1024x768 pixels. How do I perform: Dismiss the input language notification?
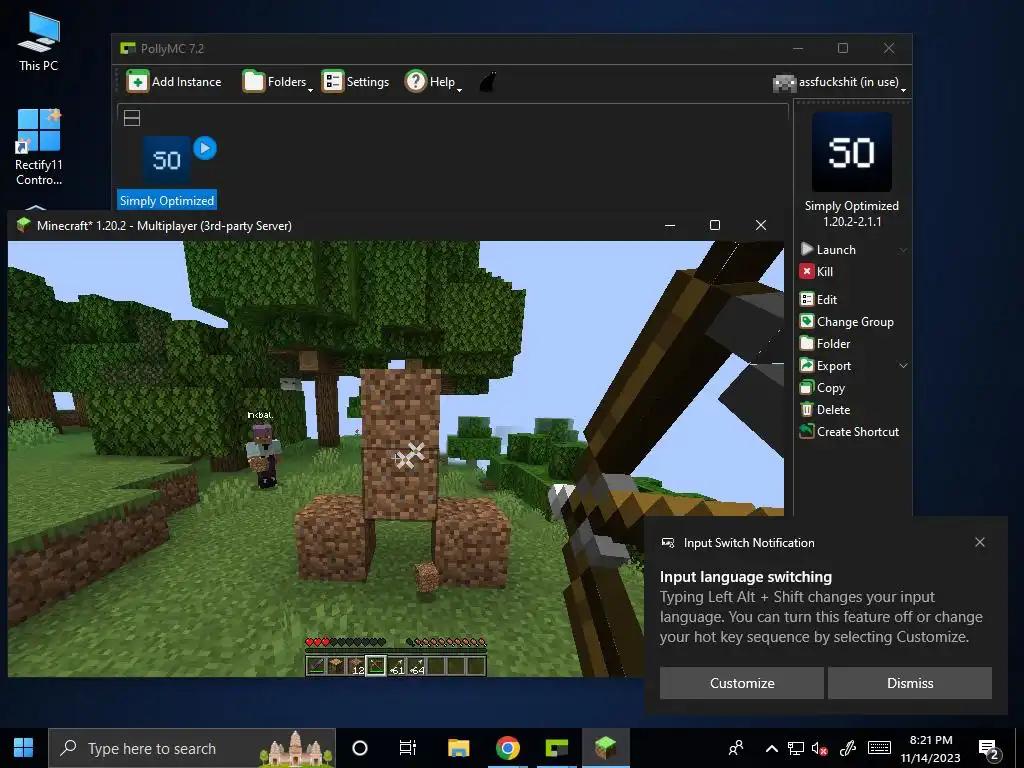point(910,683)
